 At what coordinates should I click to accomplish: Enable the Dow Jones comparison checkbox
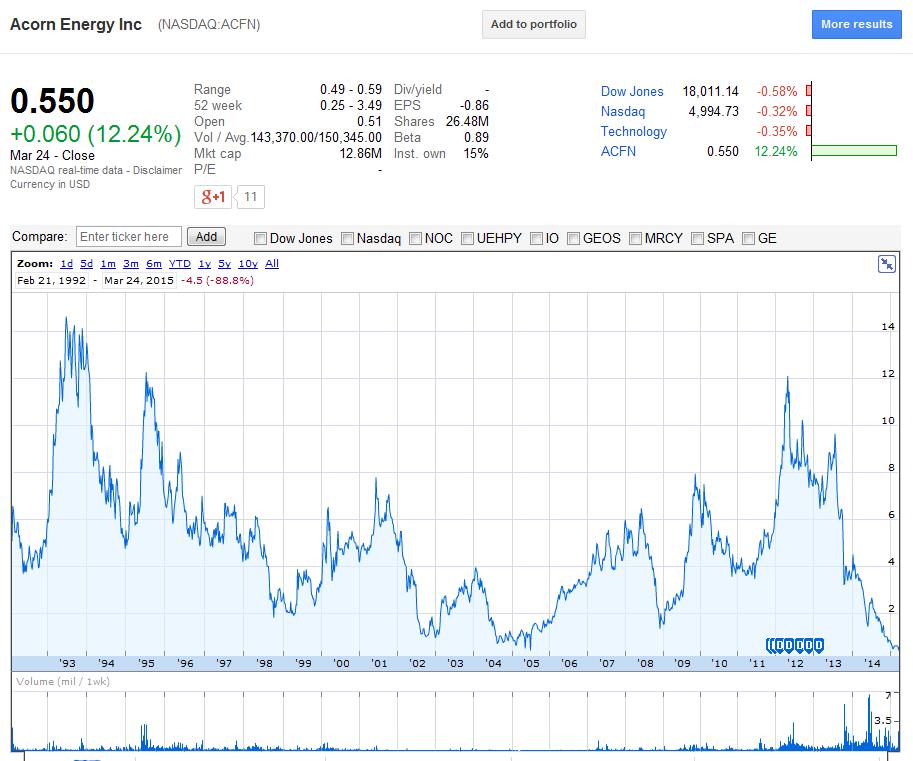coord(261,238)
